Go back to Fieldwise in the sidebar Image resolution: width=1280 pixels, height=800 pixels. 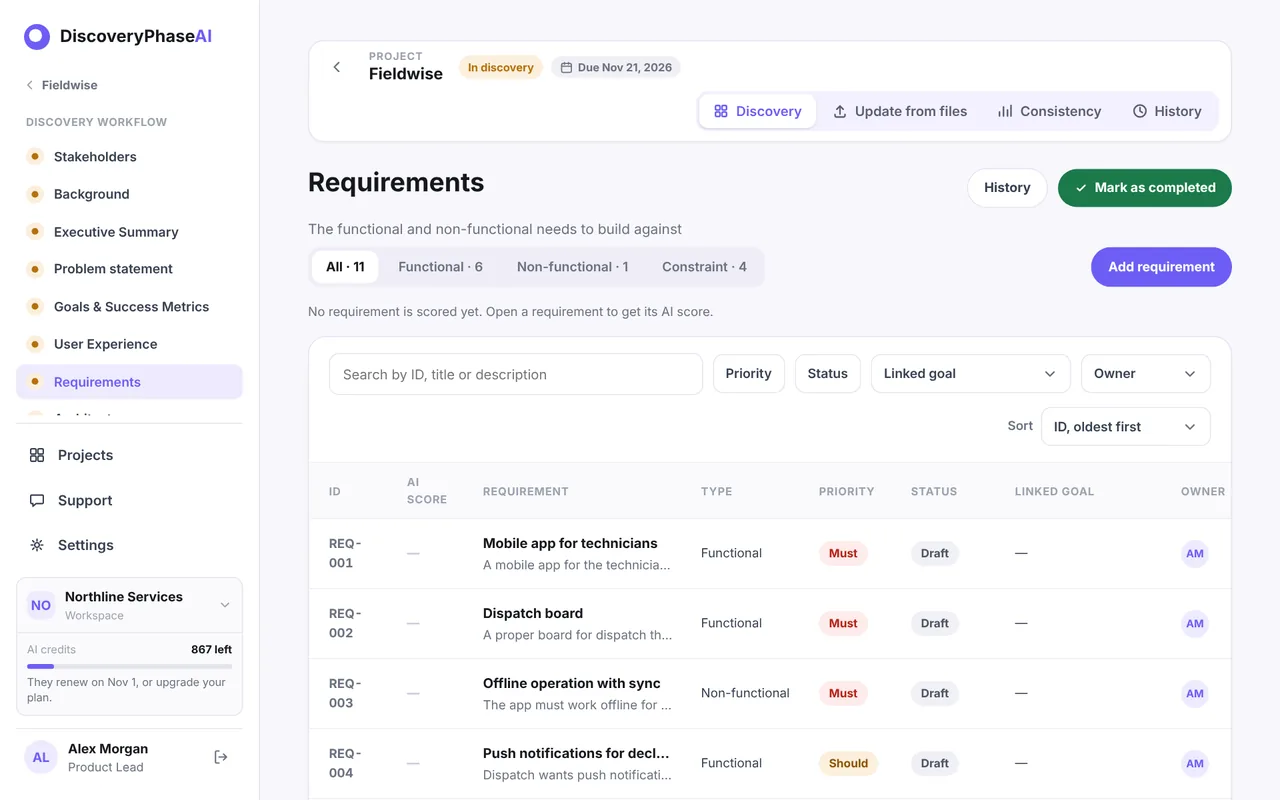(x=62, y=85)
